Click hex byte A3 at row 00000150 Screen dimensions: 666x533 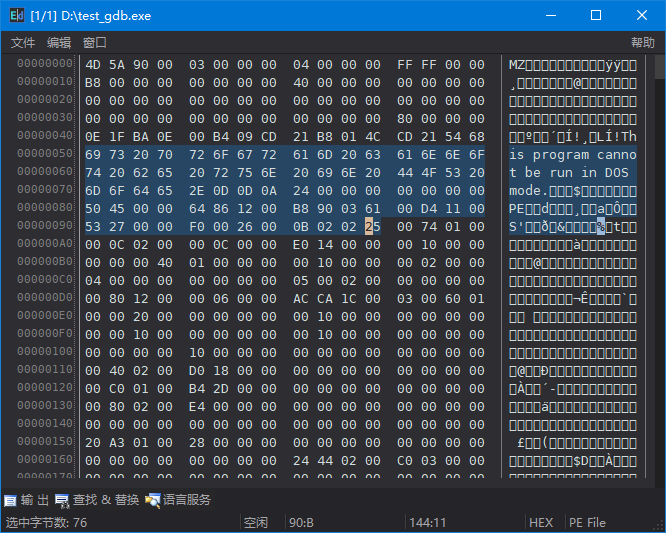[x=117, y=443]
